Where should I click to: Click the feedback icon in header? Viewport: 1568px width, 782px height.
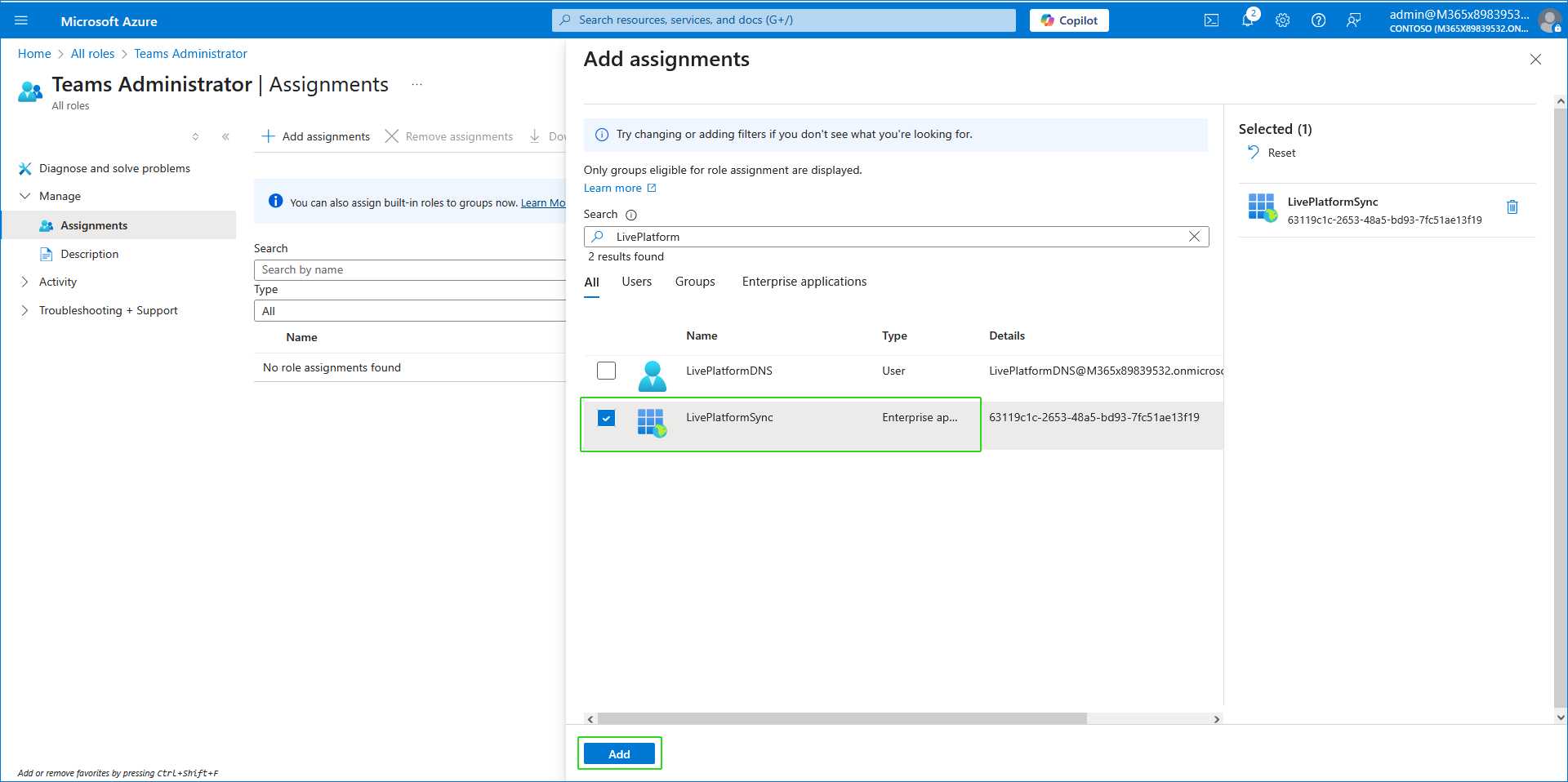(1353, 20)
